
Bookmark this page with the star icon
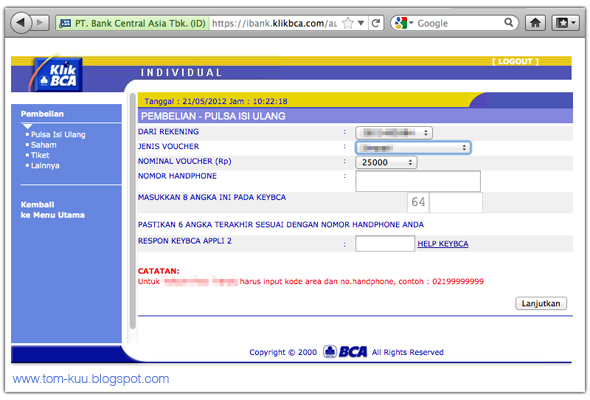tap(348, 23)
